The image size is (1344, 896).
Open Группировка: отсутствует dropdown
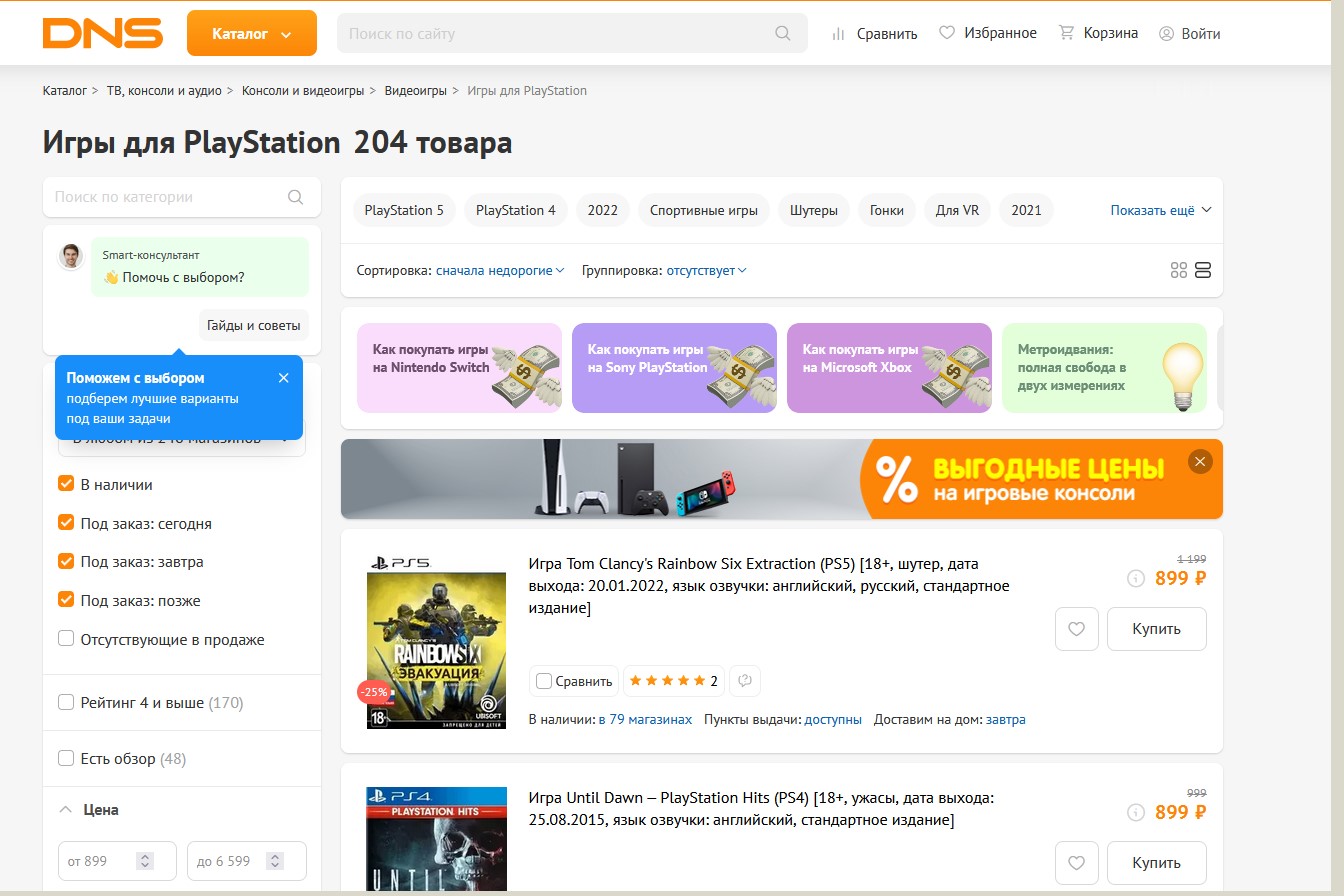pos(706,270)
